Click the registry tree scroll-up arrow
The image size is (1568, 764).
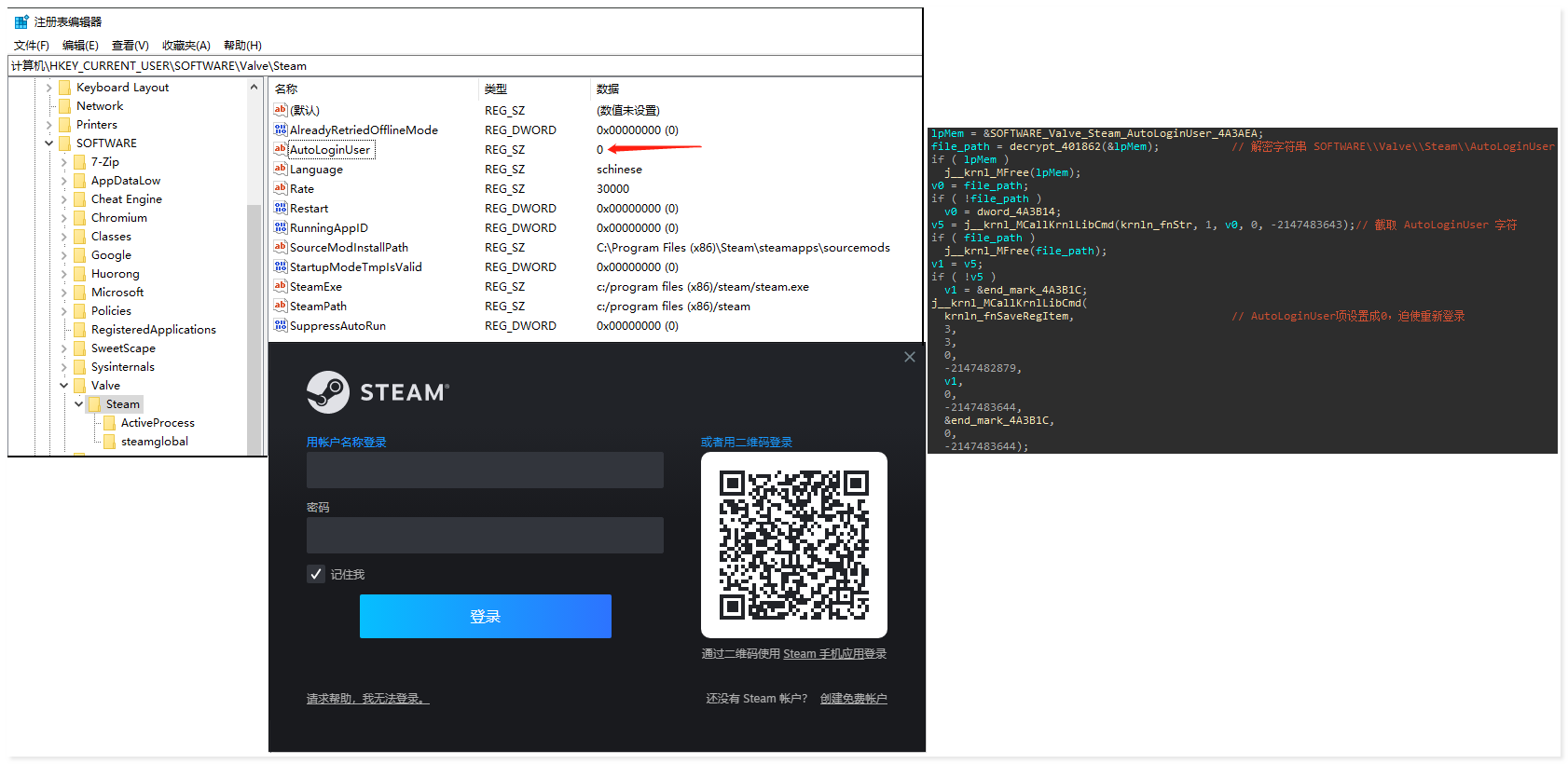254,87
